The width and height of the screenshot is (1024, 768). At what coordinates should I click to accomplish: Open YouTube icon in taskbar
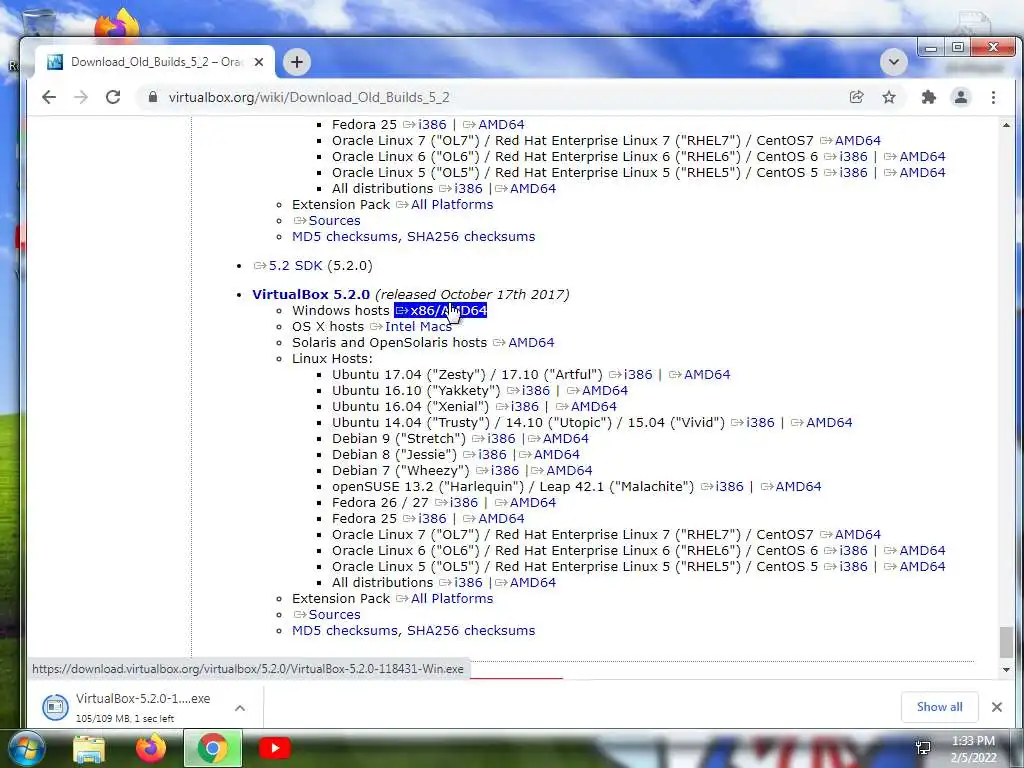point(275,748)
